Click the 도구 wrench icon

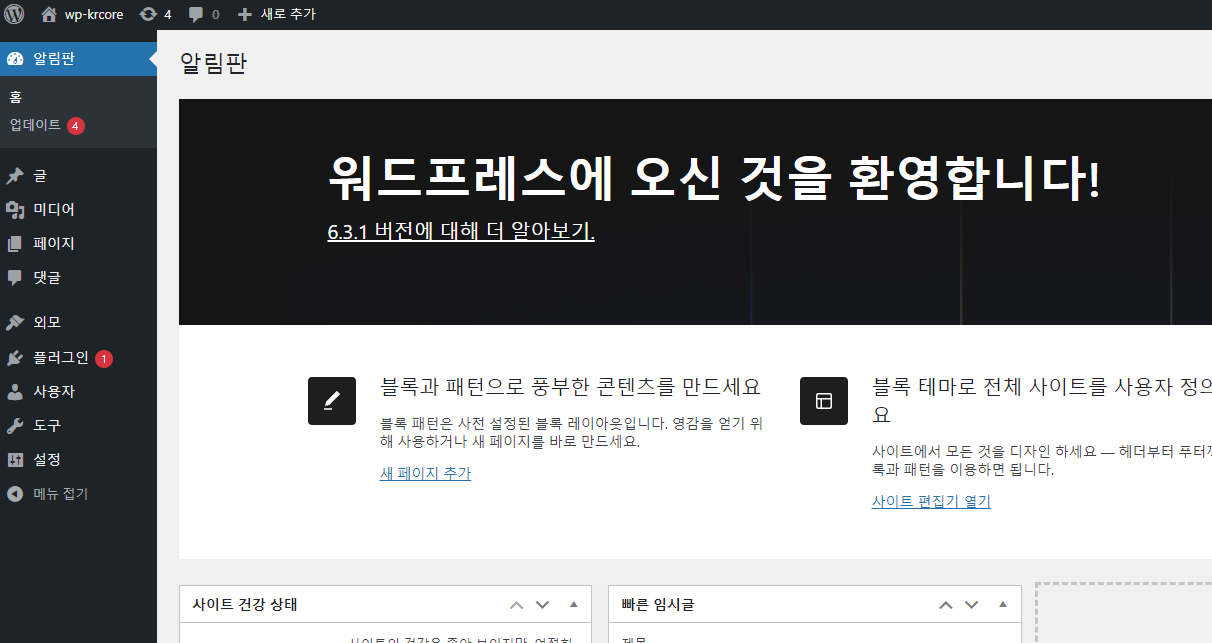click(15, 426)
